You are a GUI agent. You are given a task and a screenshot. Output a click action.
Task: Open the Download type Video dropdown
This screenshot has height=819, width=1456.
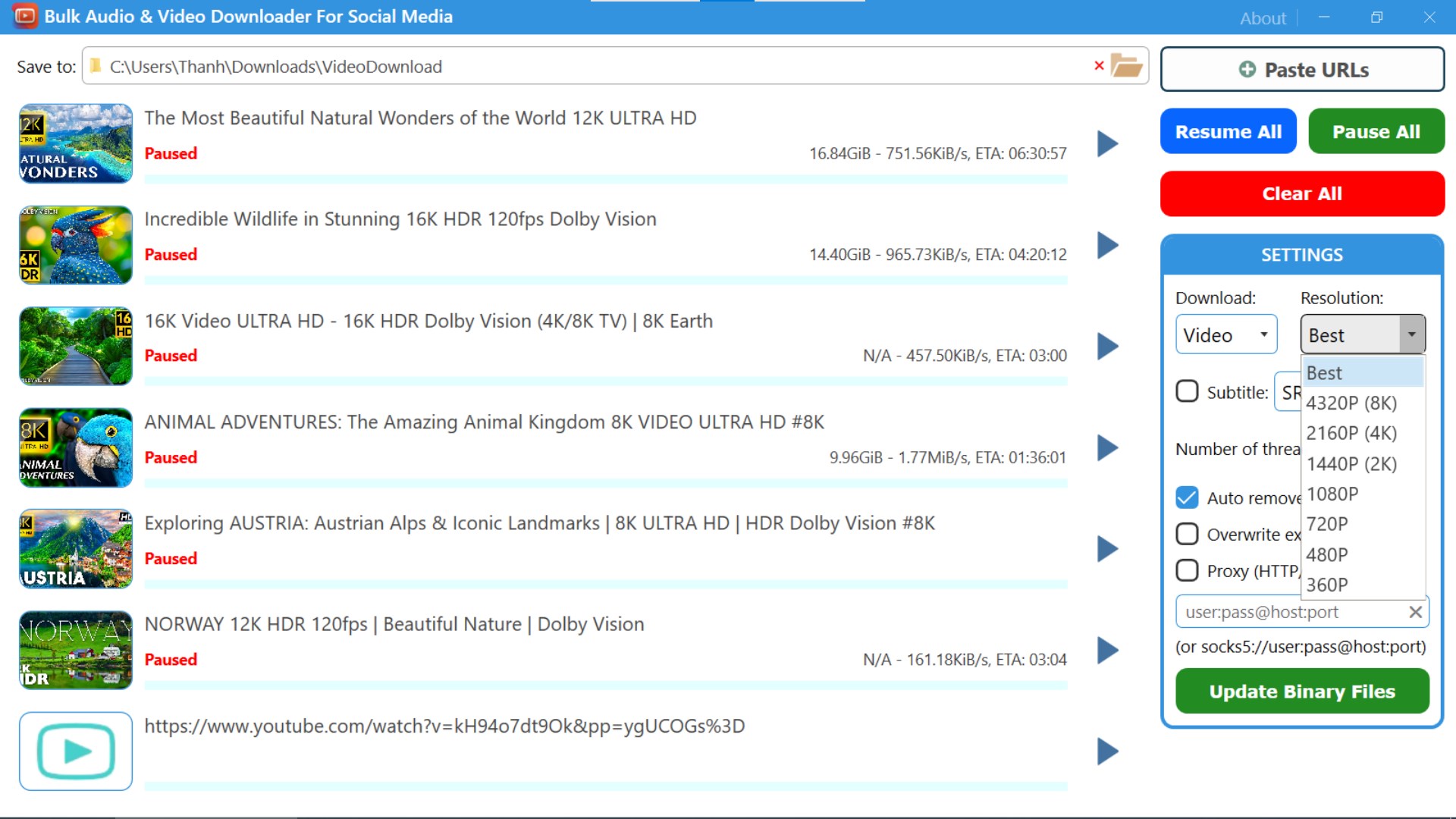pyautogui.click(x=1225, y=334)
